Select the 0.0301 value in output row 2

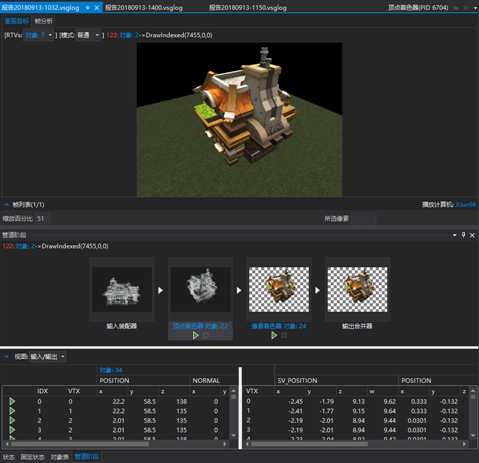417,420
